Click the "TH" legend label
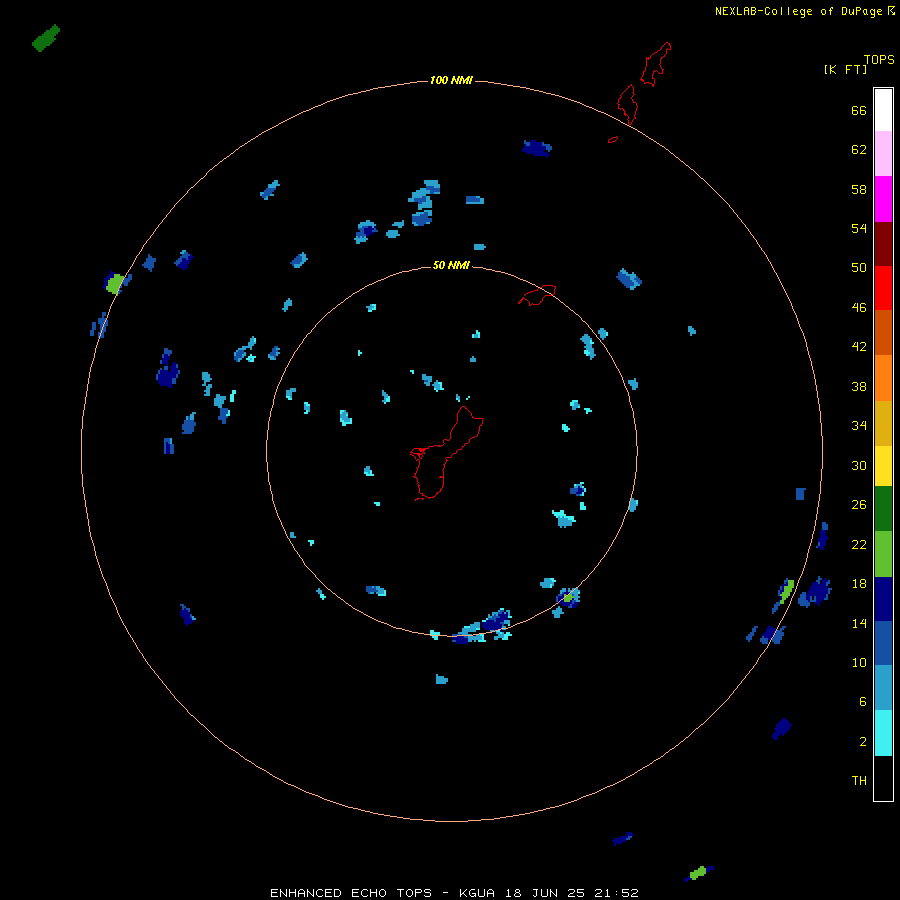This screenshot has width=900, height=900. (x=859, y=781)
